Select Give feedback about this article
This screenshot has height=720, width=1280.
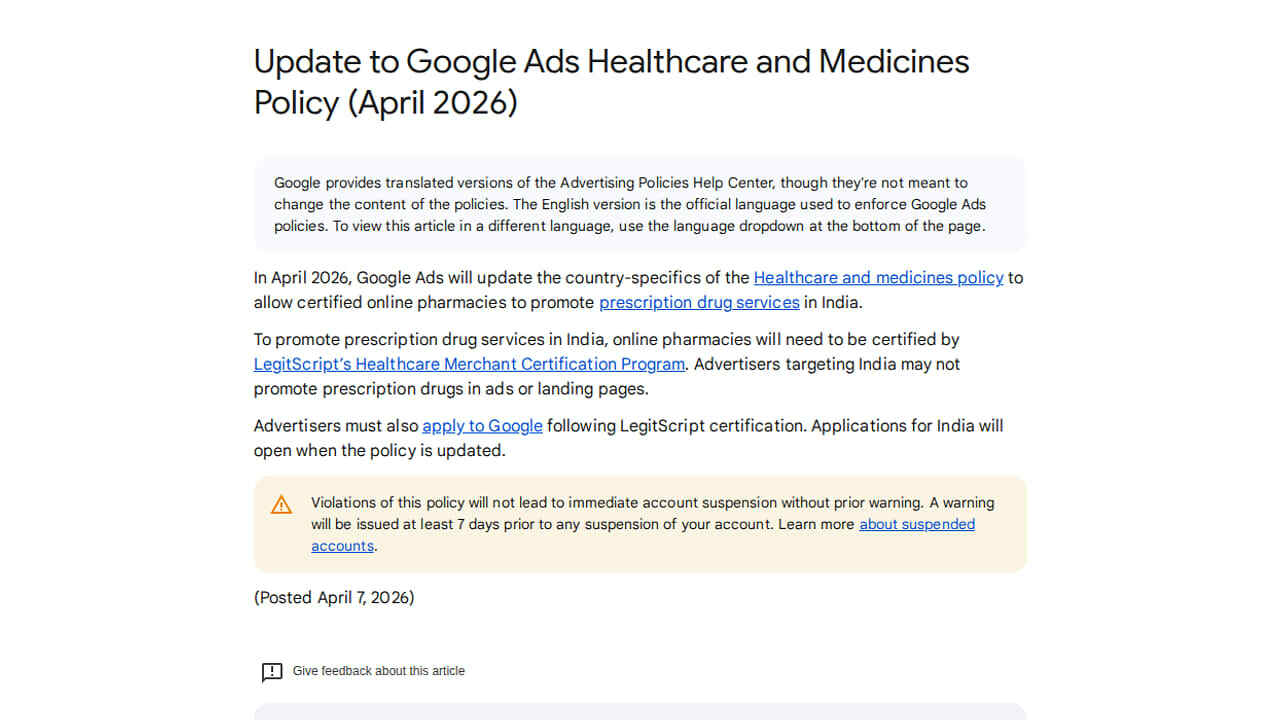[378, 671]
